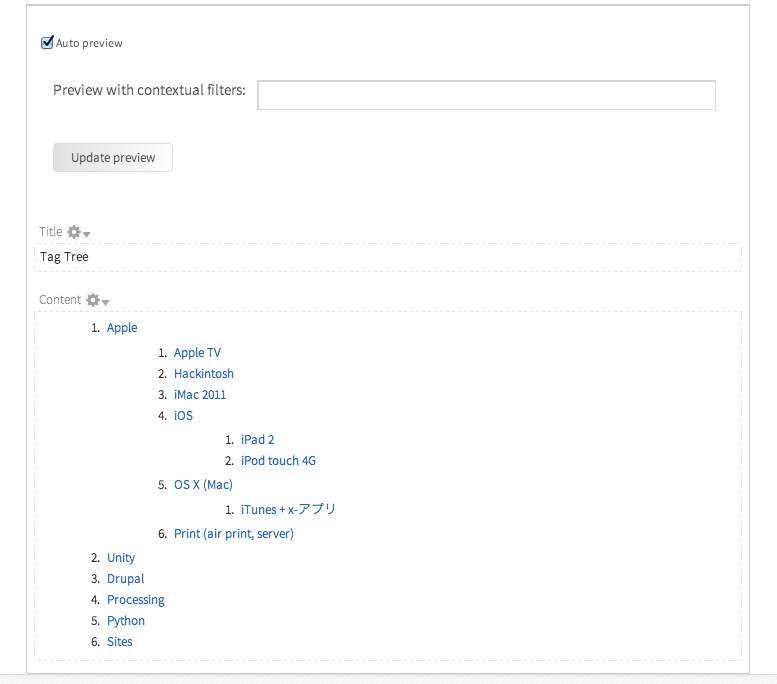Expand the Content gear dropdown arrow
This screenshot has height=684, width=777.
tap(106, 302)
